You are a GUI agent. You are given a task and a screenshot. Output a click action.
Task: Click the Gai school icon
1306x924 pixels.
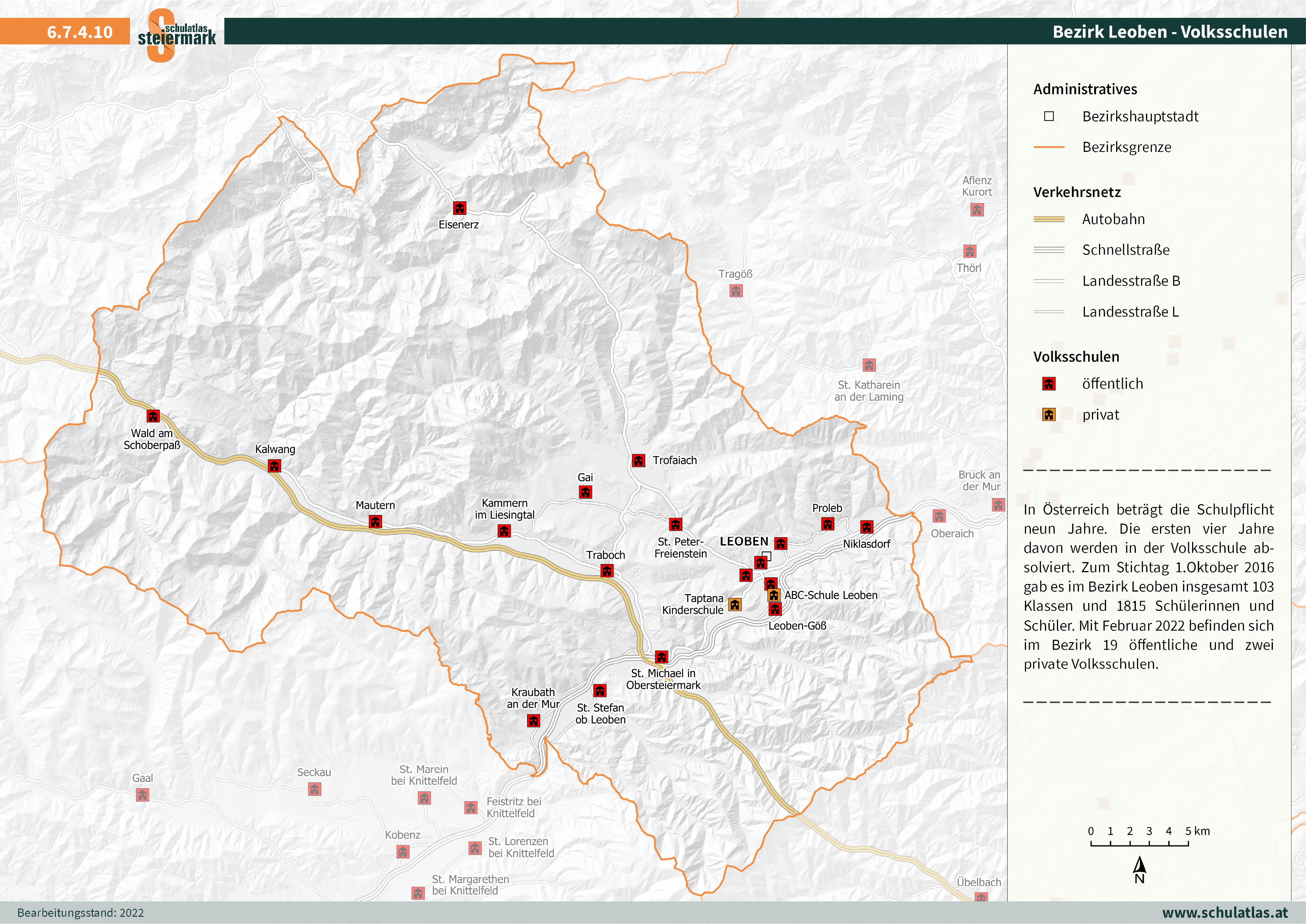(585, 492)
